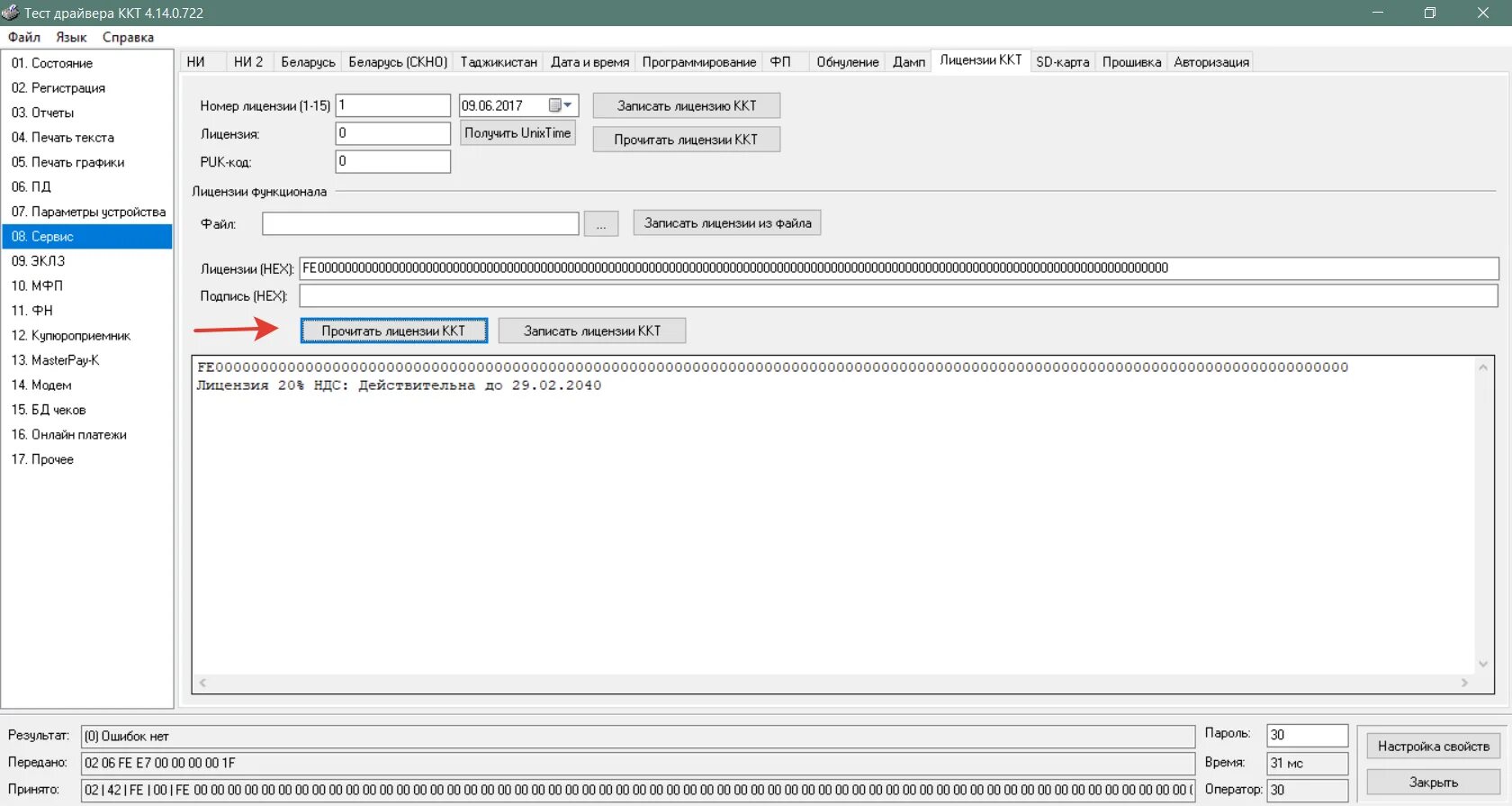
Task: Open the Справка menu
Action: pos(128,37)
